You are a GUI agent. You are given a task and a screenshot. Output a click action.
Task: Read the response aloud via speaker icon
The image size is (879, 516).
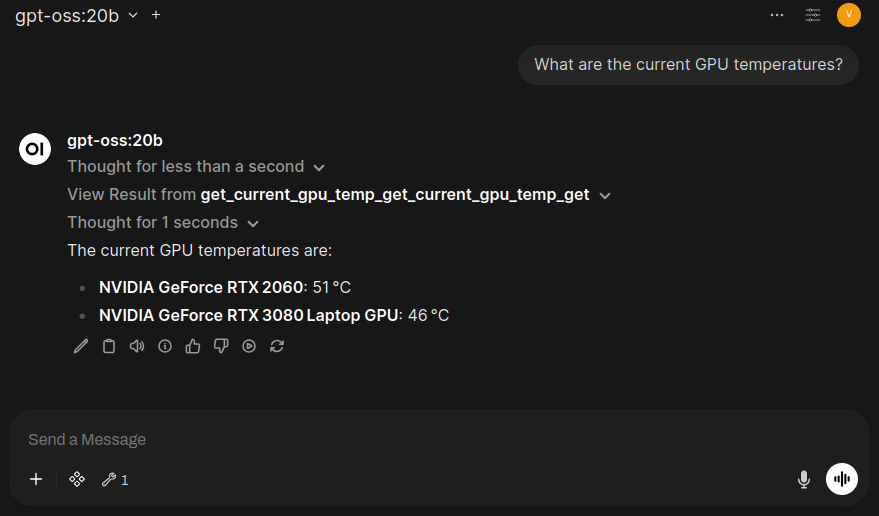(x=137, y=346)
